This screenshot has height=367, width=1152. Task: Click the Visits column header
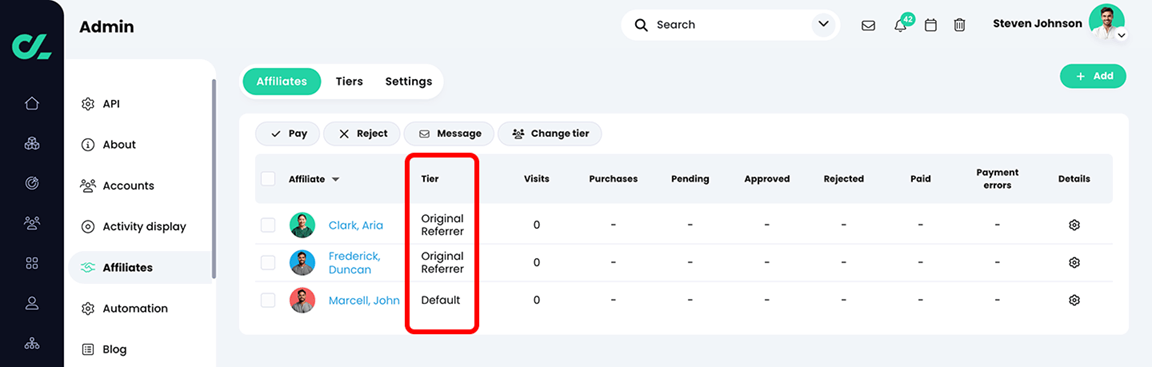pos(536,179)
